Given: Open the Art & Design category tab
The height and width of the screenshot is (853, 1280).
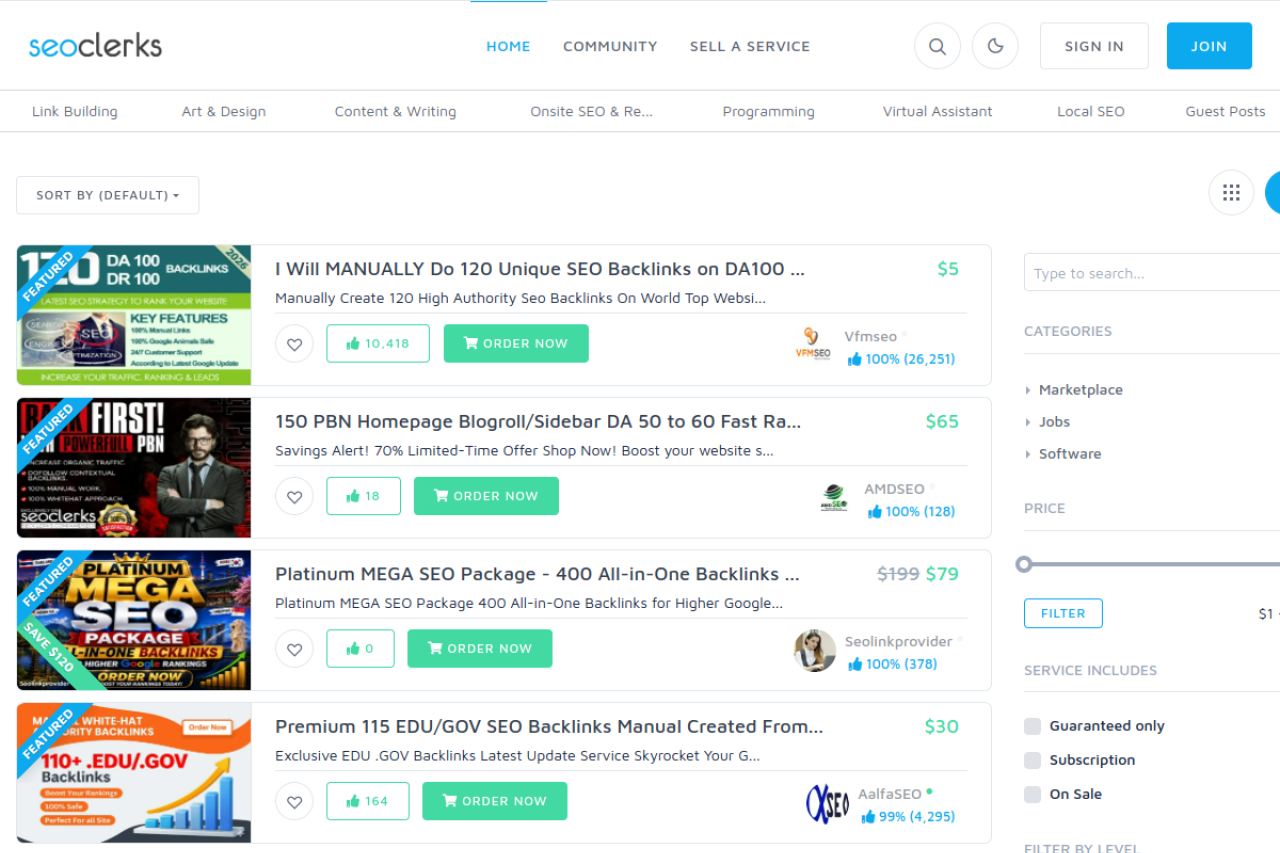Looking at the screenshot, I should [224, 112].
